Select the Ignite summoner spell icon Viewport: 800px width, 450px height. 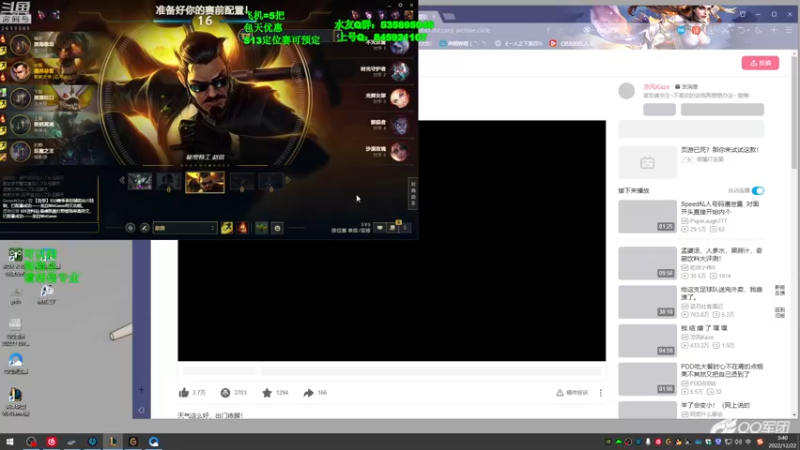point(243,228)
